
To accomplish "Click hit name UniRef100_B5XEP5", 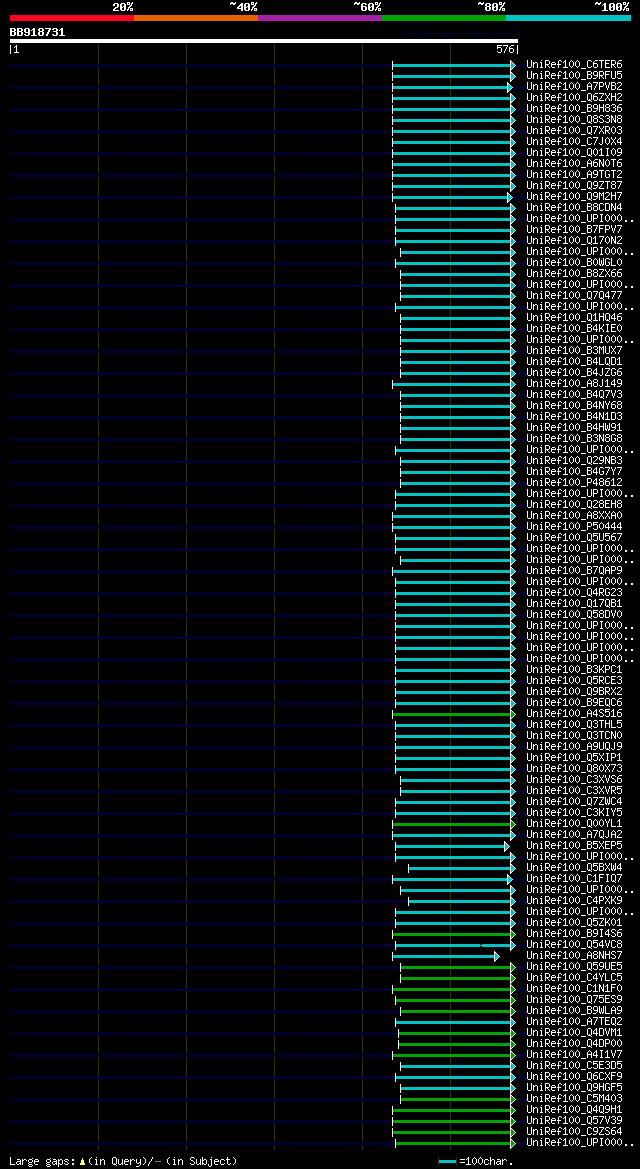I will click(574, 845).
